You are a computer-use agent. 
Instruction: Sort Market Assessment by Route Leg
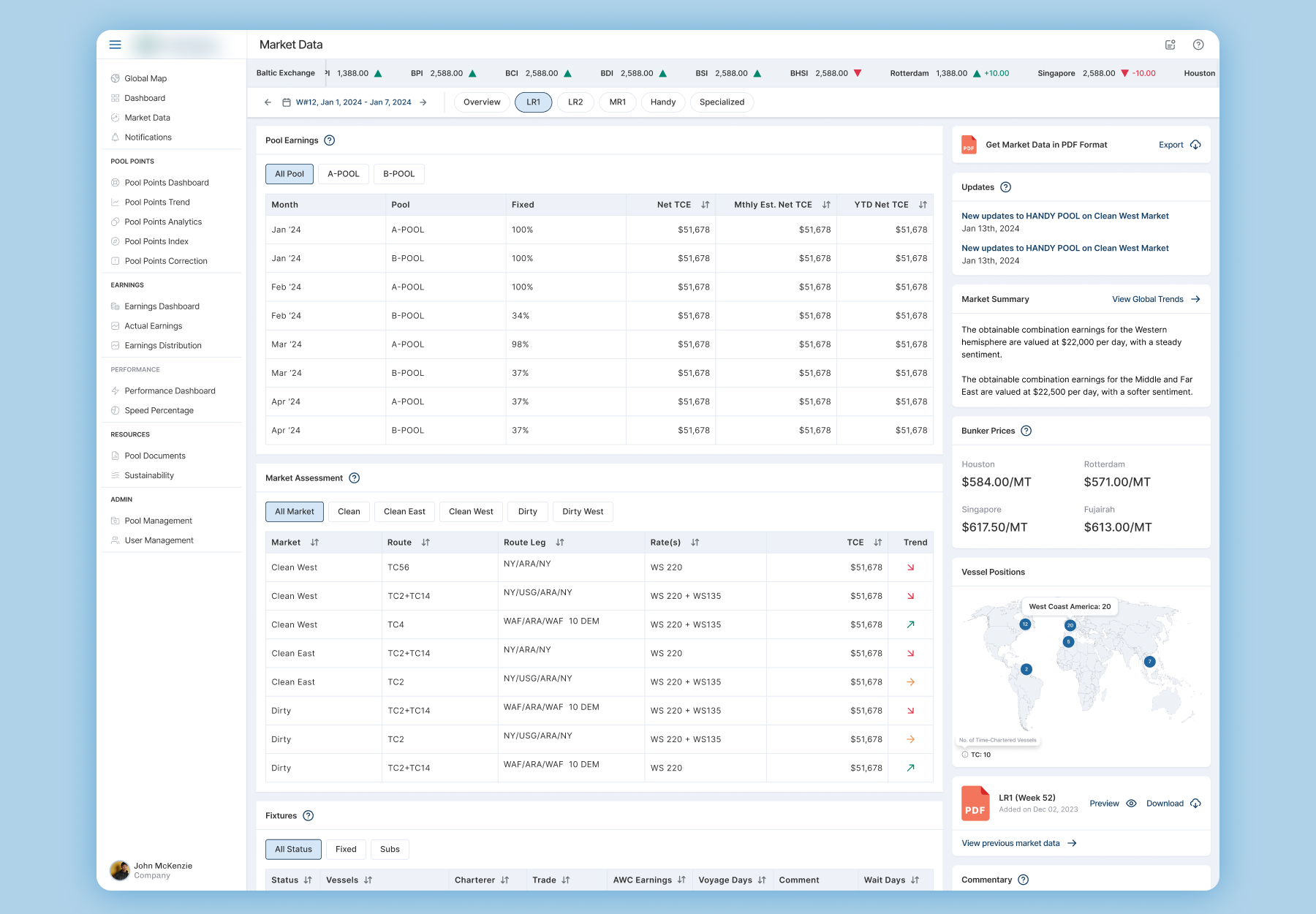pos(560,543)
